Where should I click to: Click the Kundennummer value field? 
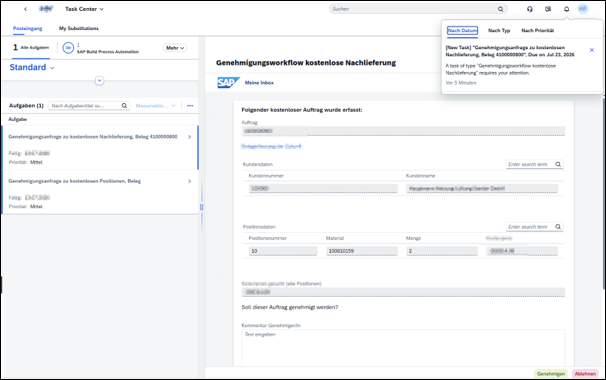click(323, 188)
